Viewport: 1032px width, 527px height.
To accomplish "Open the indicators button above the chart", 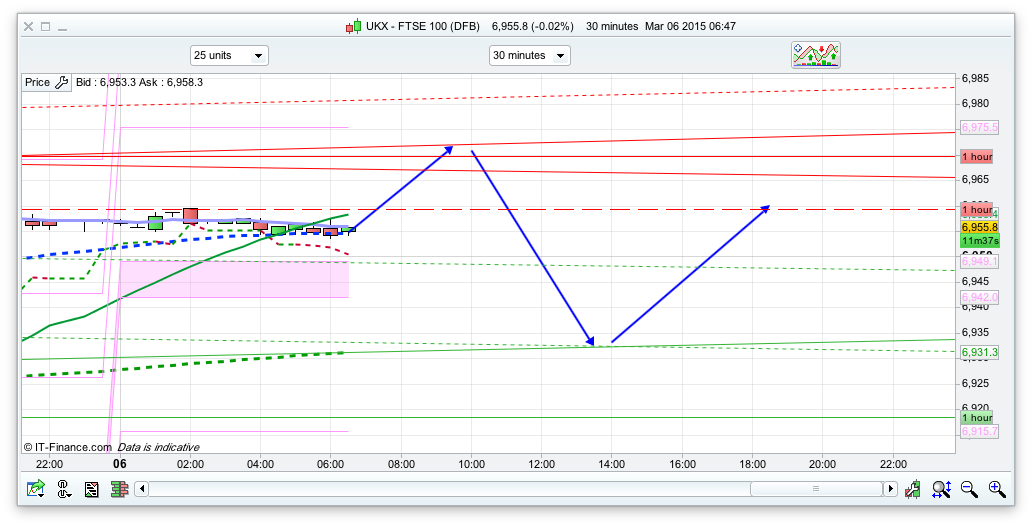I will point(816,55).
